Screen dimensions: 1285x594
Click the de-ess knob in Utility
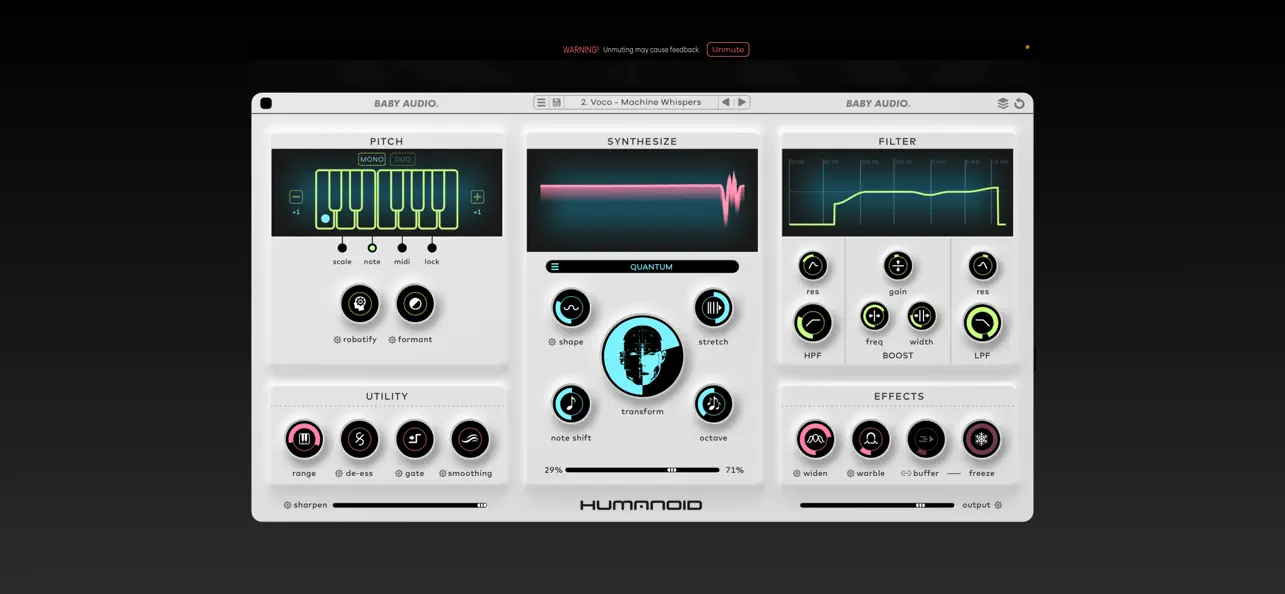click(359, 439)
